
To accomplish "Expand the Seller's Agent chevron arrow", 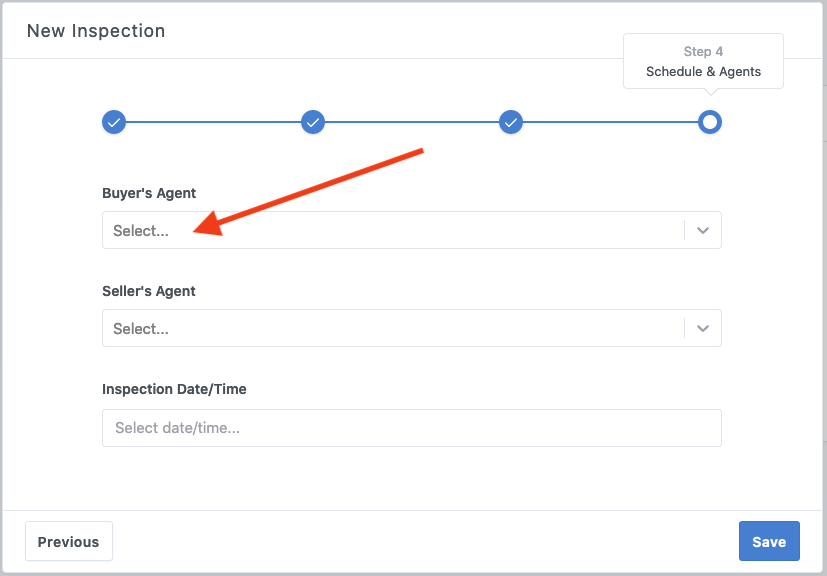I will [x=703, y=328].
